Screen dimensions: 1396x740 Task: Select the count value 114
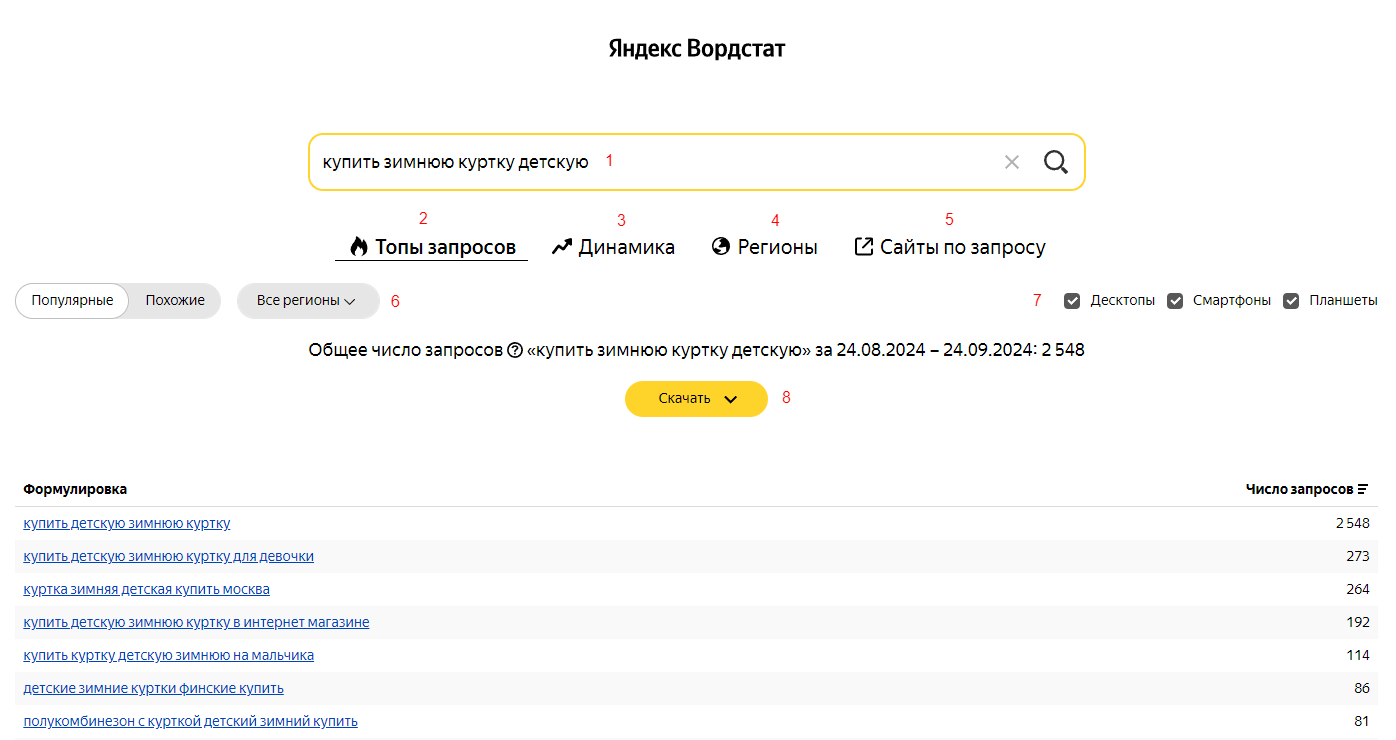click(1358, 655)
